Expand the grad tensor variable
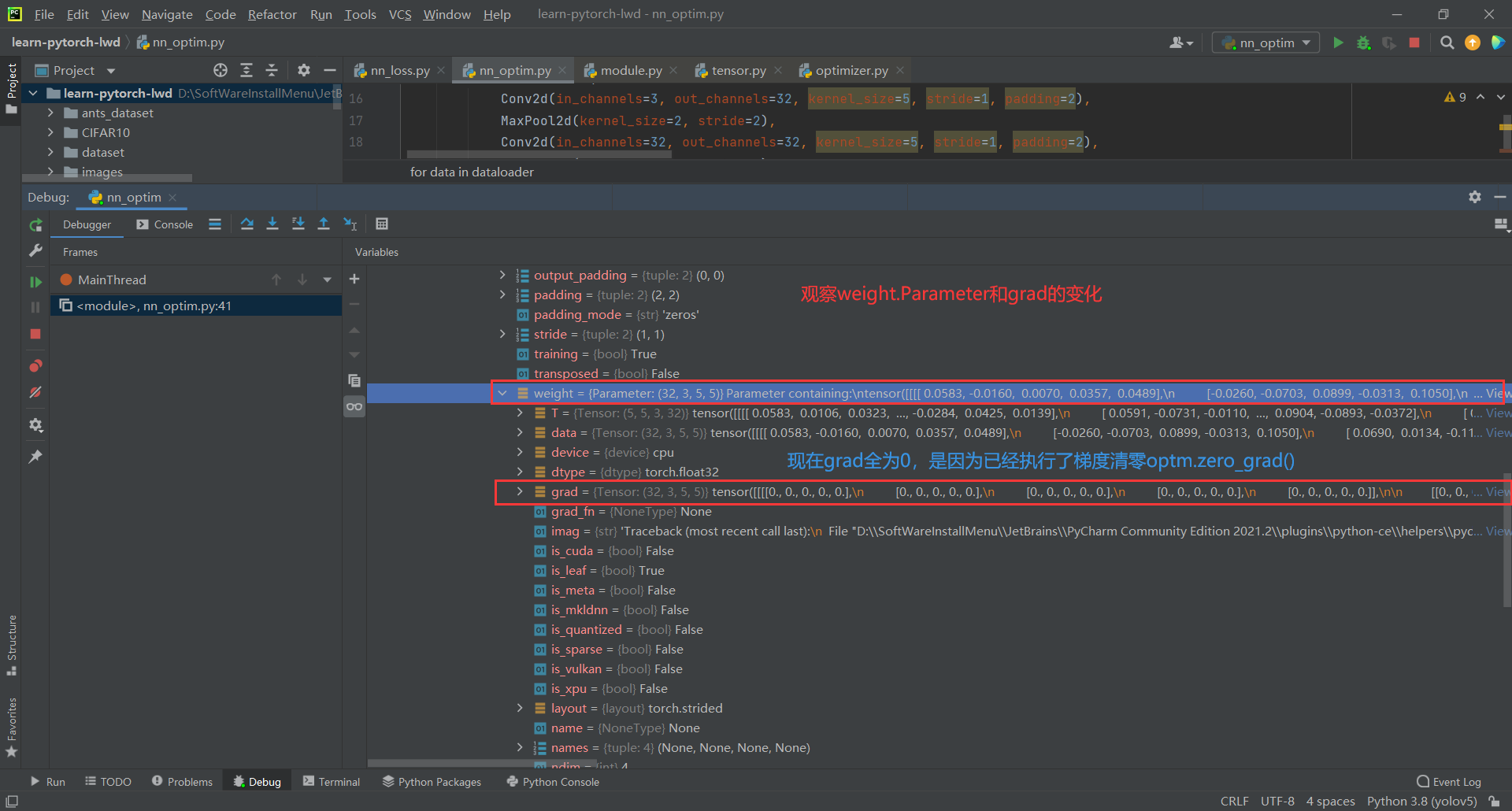The image size is (1512, 811). 520,491
